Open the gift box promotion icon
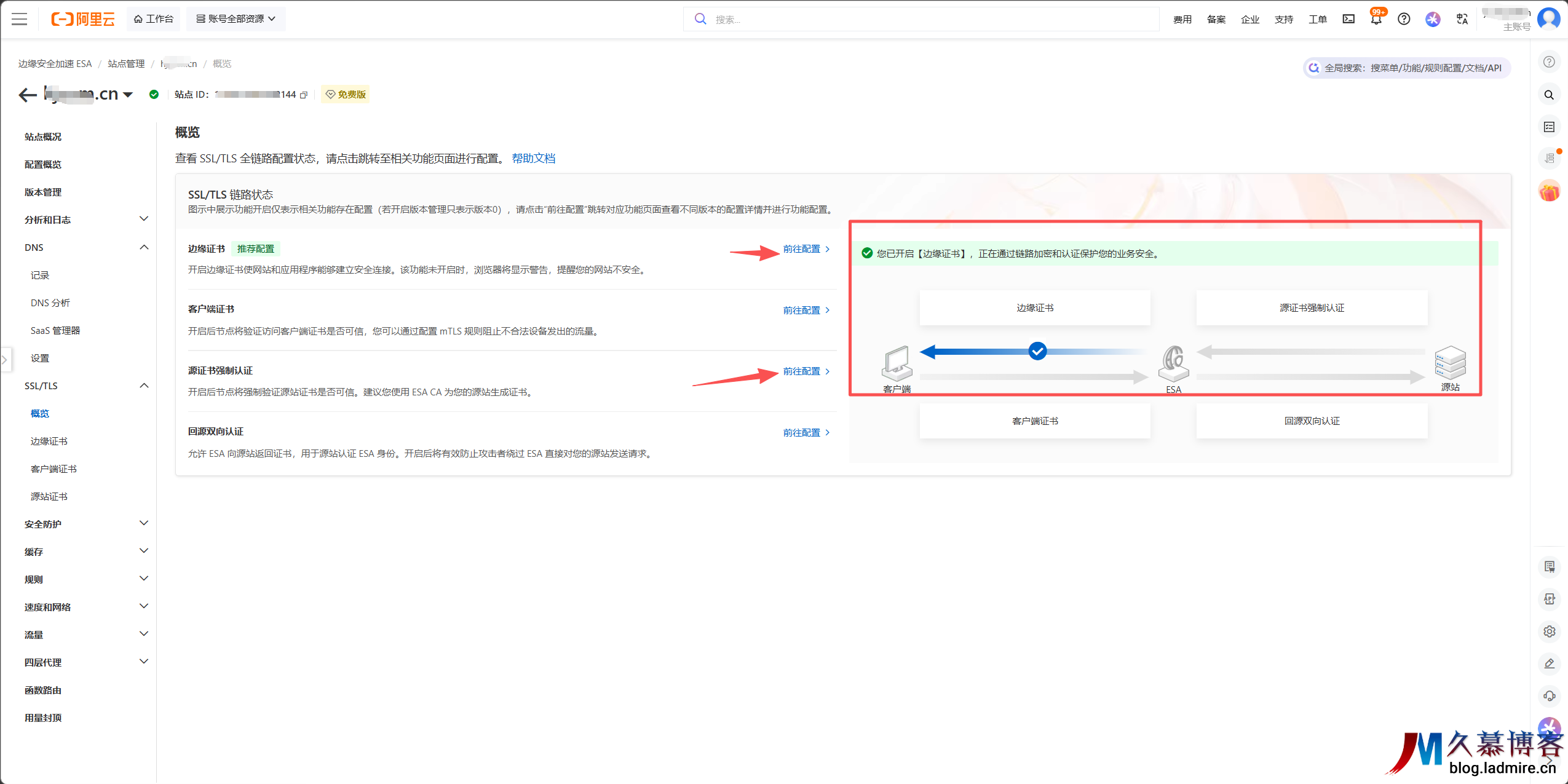Image resolution: width=1568 pixels, height=784 pixels. coord(1549,192)
